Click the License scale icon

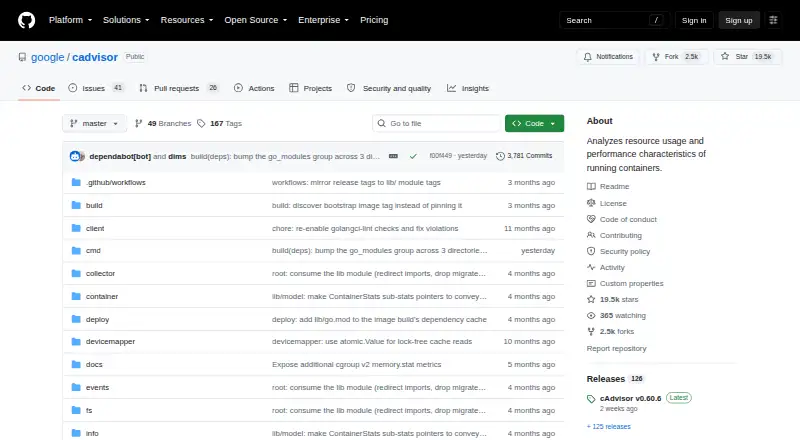[591, 203]
